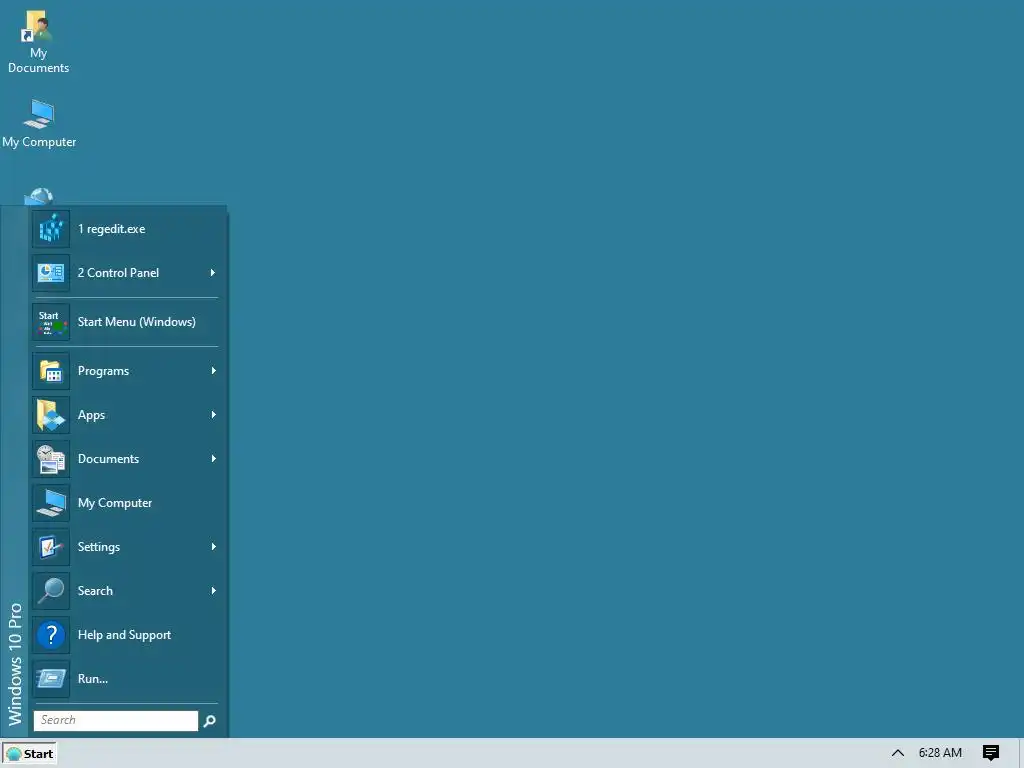Select the My Computer menu label

[x=115, y=503]
